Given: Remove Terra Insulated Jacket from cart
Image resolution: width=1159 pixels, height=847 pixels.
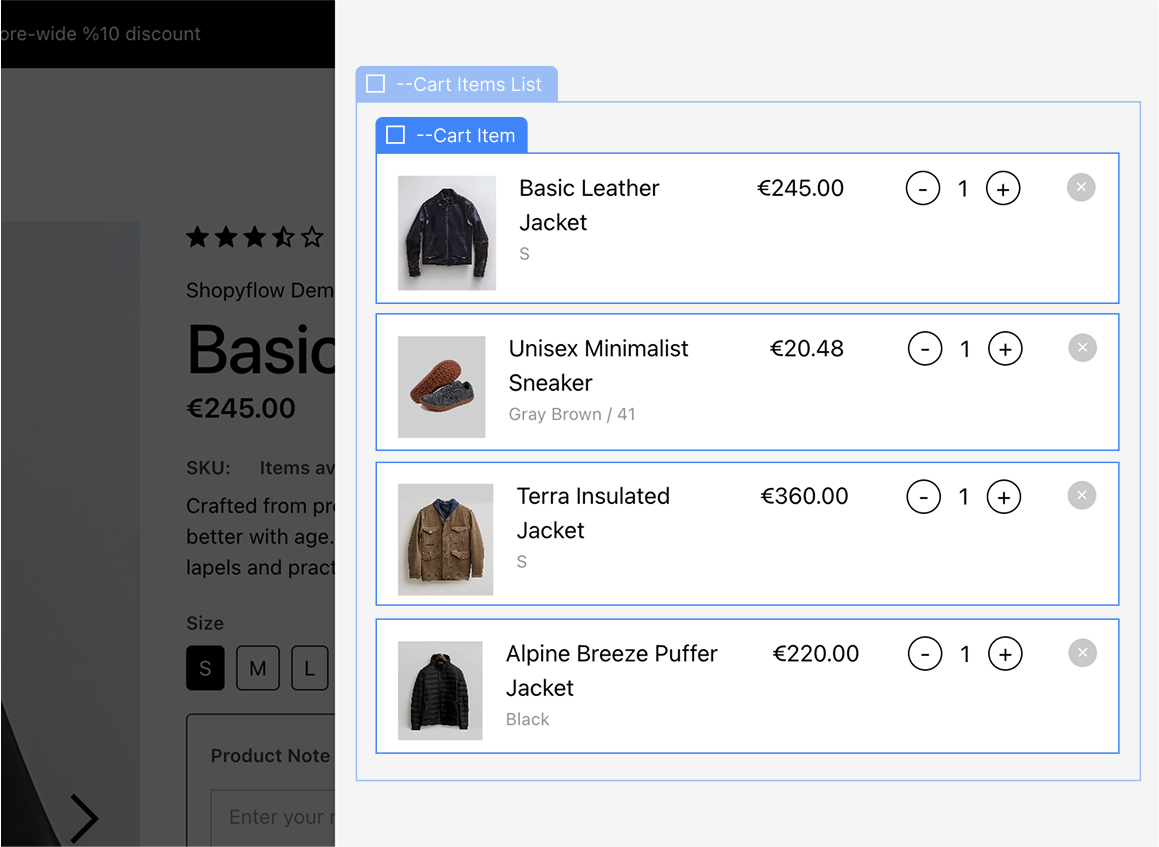Looking at the screenshot, I should click(x=1081, y=495).
